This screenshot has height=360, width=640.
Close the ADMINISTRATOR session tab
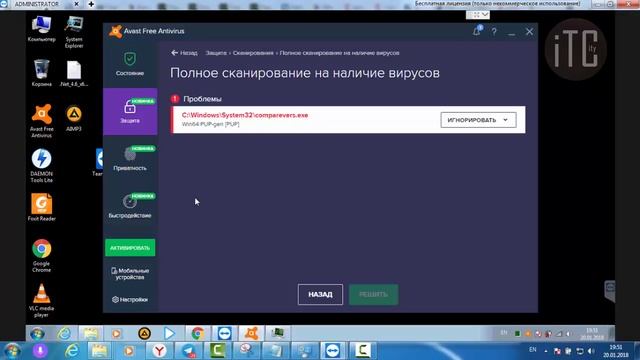(x=76, y=4)
